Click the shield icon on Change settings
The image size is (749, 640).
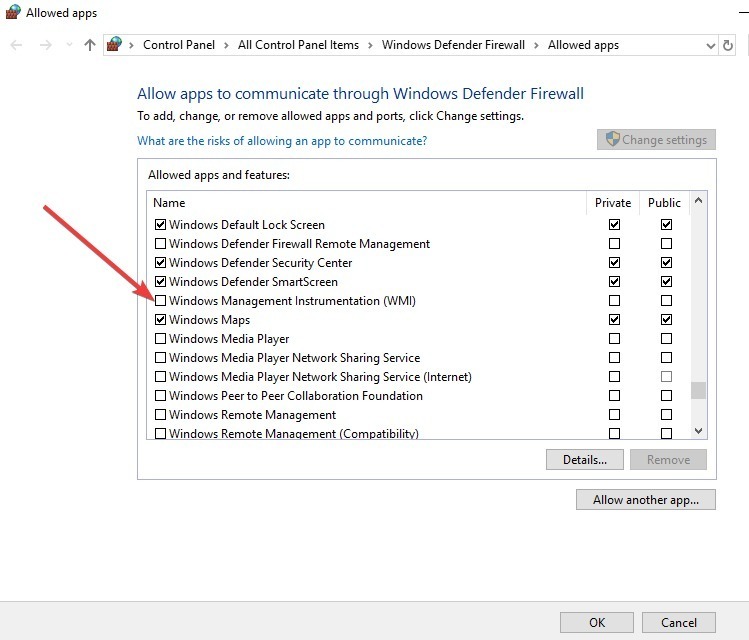(612, 139)
